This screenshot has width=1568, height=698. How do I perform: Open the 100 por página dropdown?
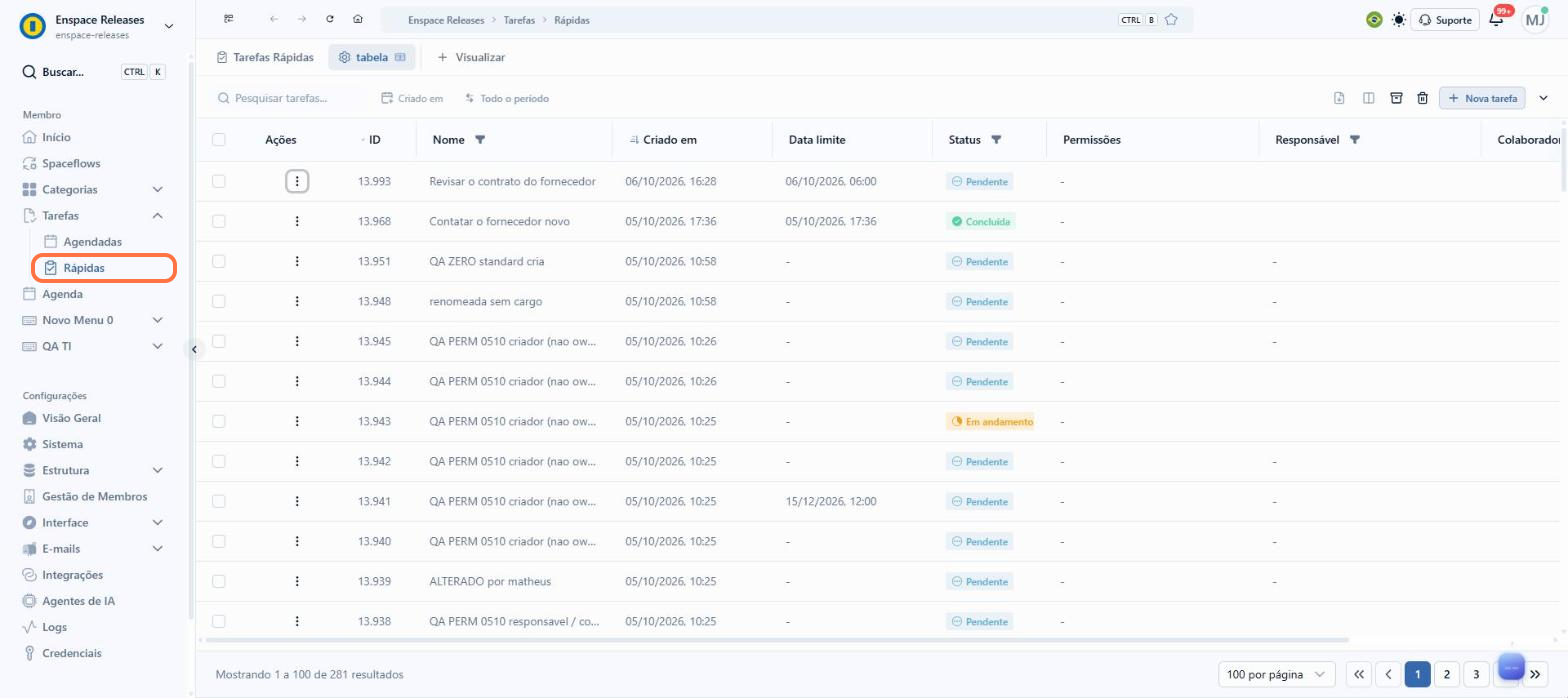(x=1277, y=674)
